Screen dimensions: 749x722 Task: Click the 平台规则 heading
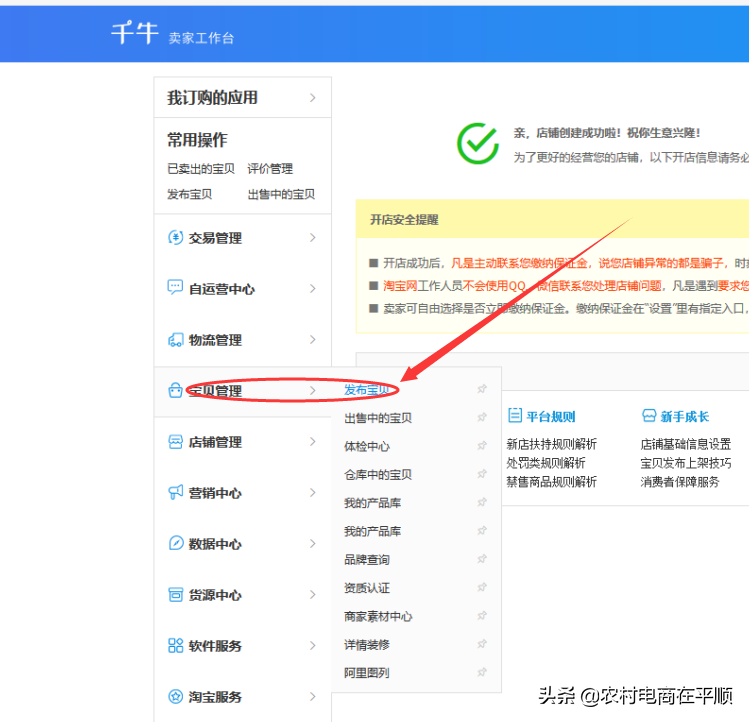(x=551, y=416)
